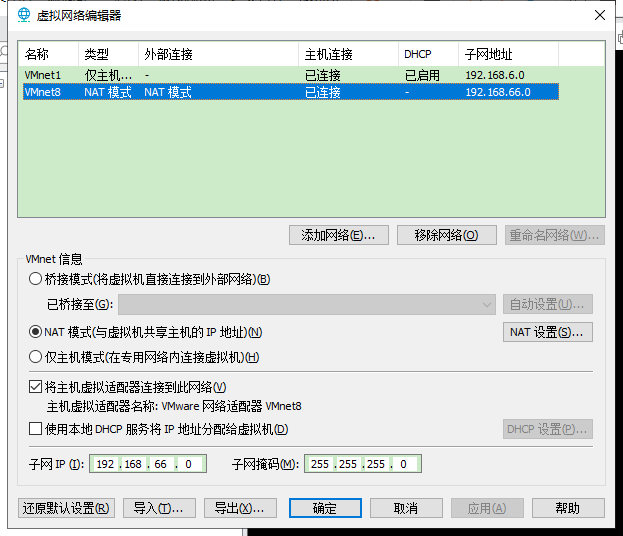The width and height of the screenshot is (623, 536).
Task: Click the globe icon in the title bar
Action: [24, 15]
